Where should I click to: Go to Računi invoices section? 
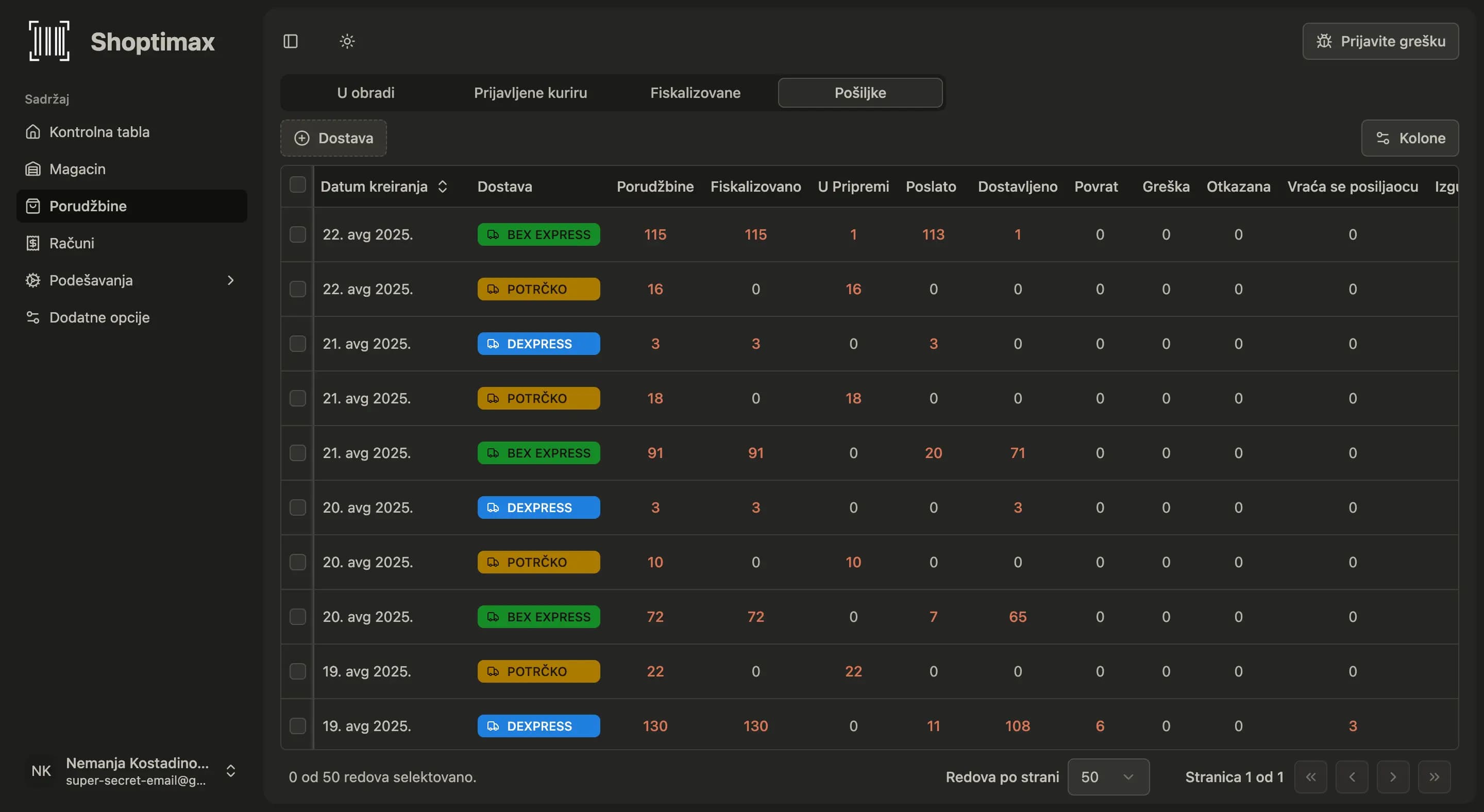[x=72, y=243]
